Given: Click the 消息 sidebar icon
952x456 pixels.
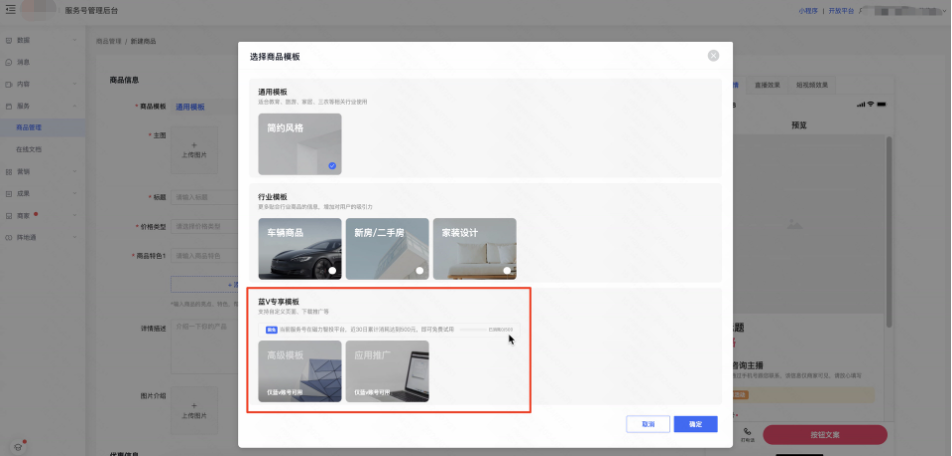Looking at the screenshot, I should pyautogui.click(x=8, y=62).
